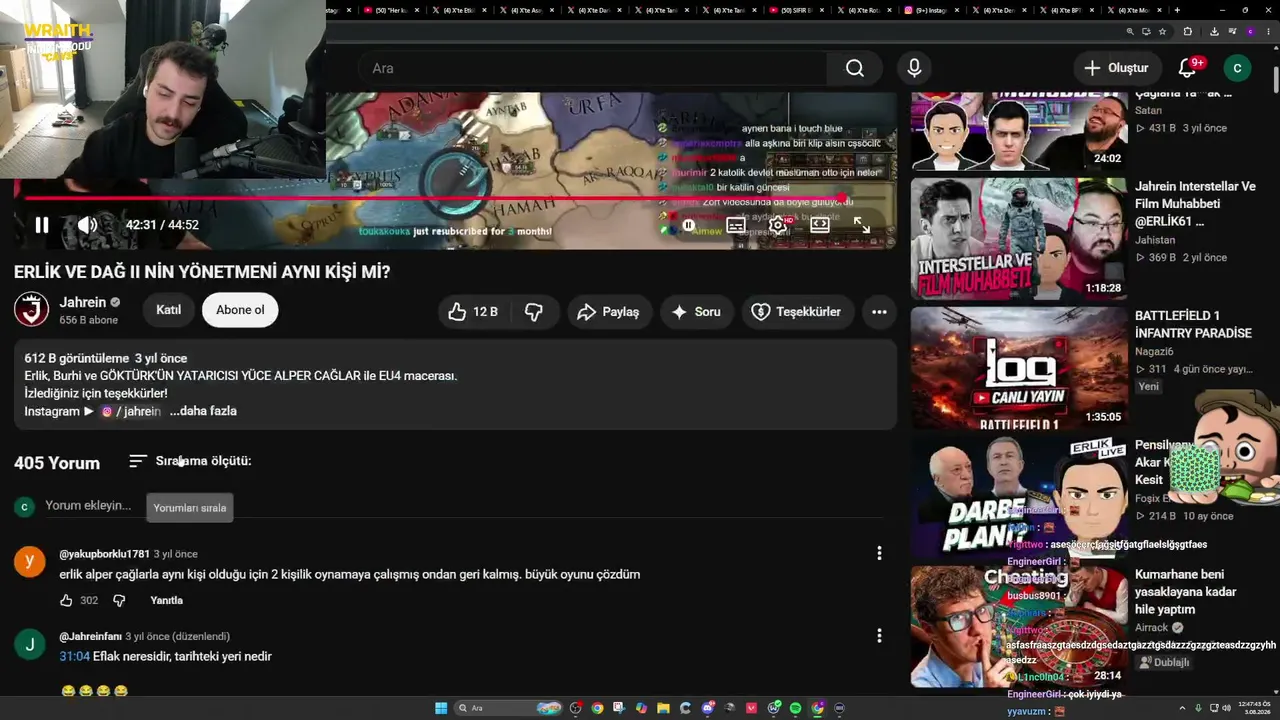Open the Sıralama ölçütü sort dropdown
This screenshot has height=720, width=1280.
click(190, 461)
